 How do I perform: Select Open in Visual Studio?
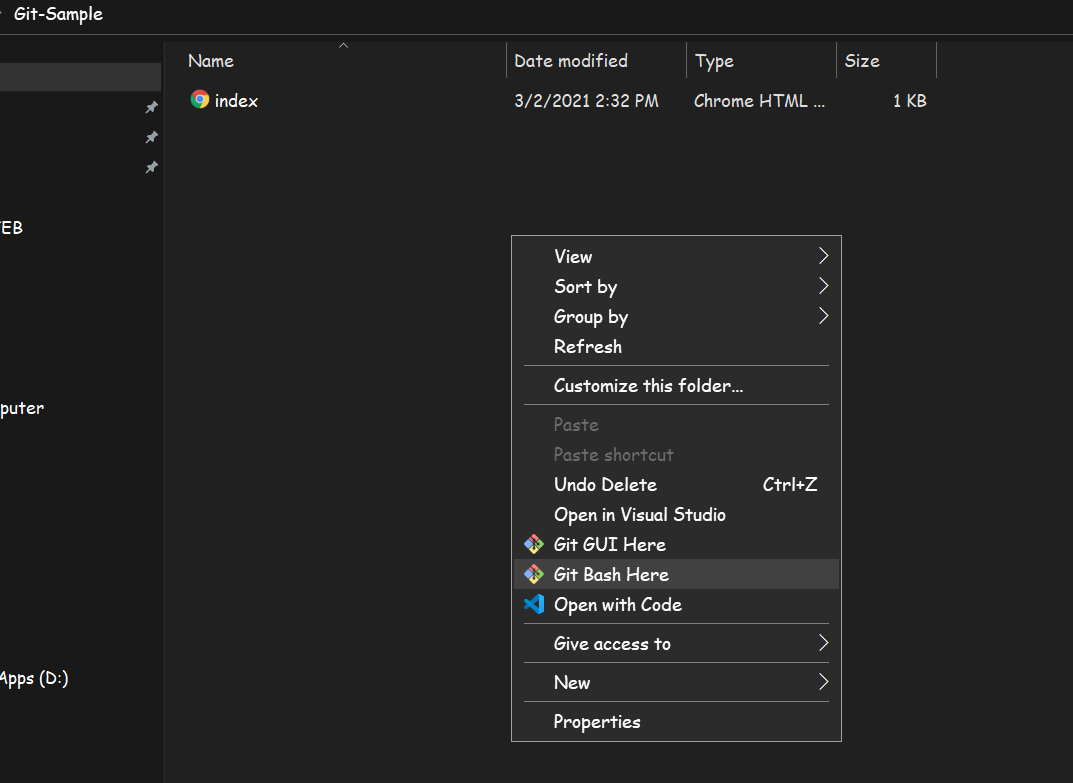pos(676,515)
